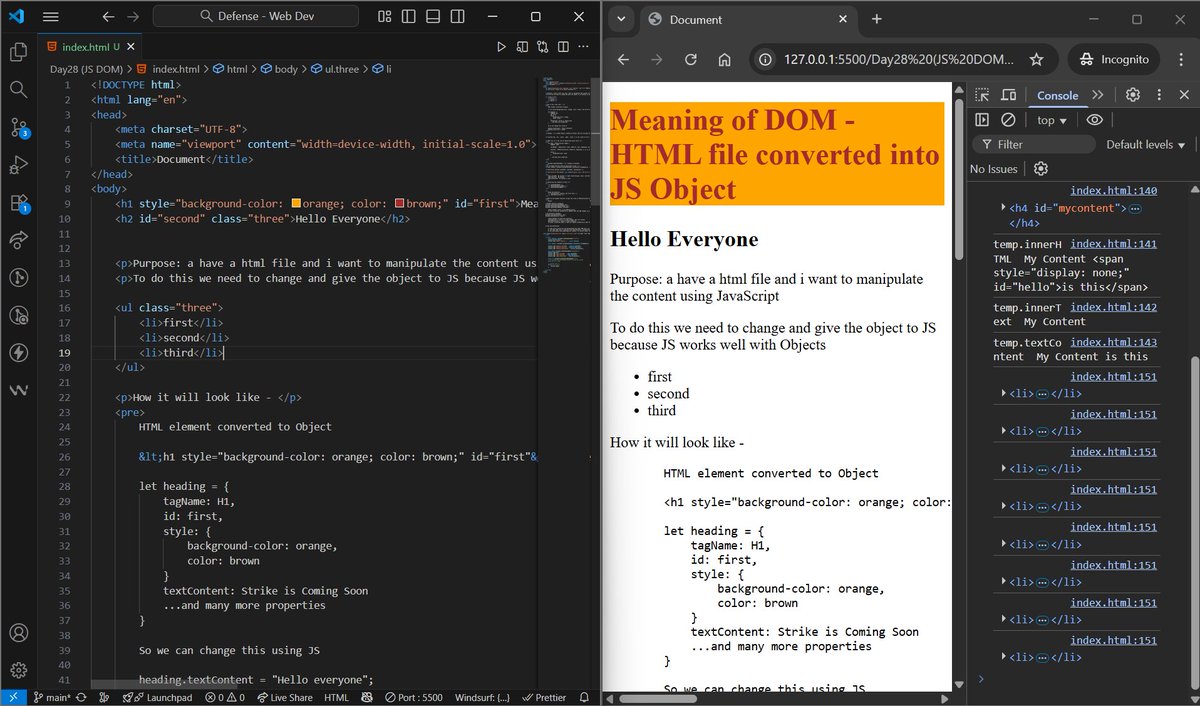Click the DevTools console Filter field
The image size is (1200, 706).
(1035, 145)
